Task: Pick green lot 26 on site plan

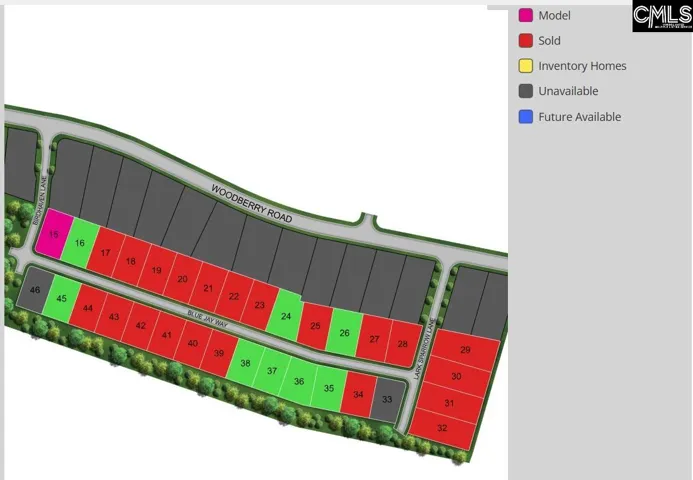Action: (344, 332)
